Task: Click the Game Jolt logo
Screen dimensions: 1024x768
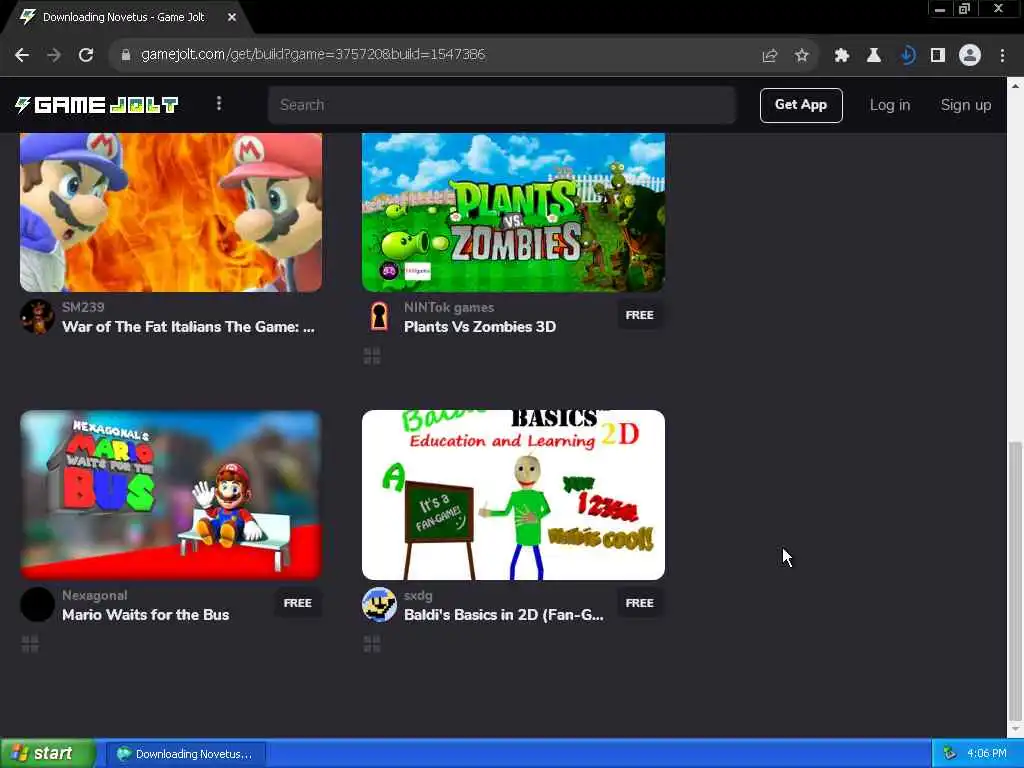Action: point(97,105)
